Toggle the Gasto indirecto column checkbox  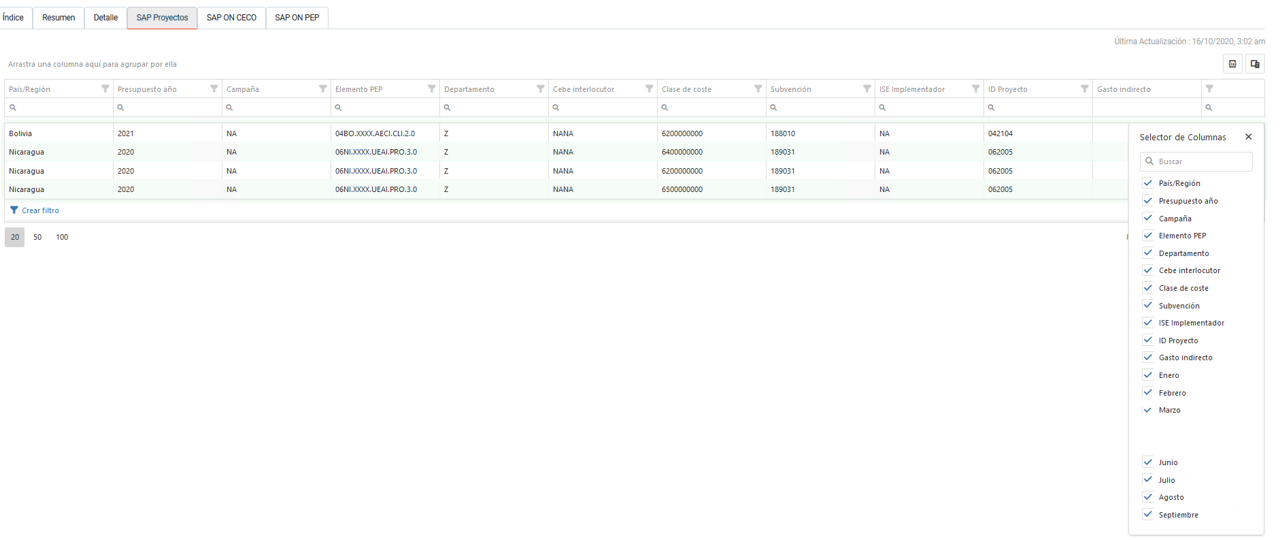tap(1148, 357)
